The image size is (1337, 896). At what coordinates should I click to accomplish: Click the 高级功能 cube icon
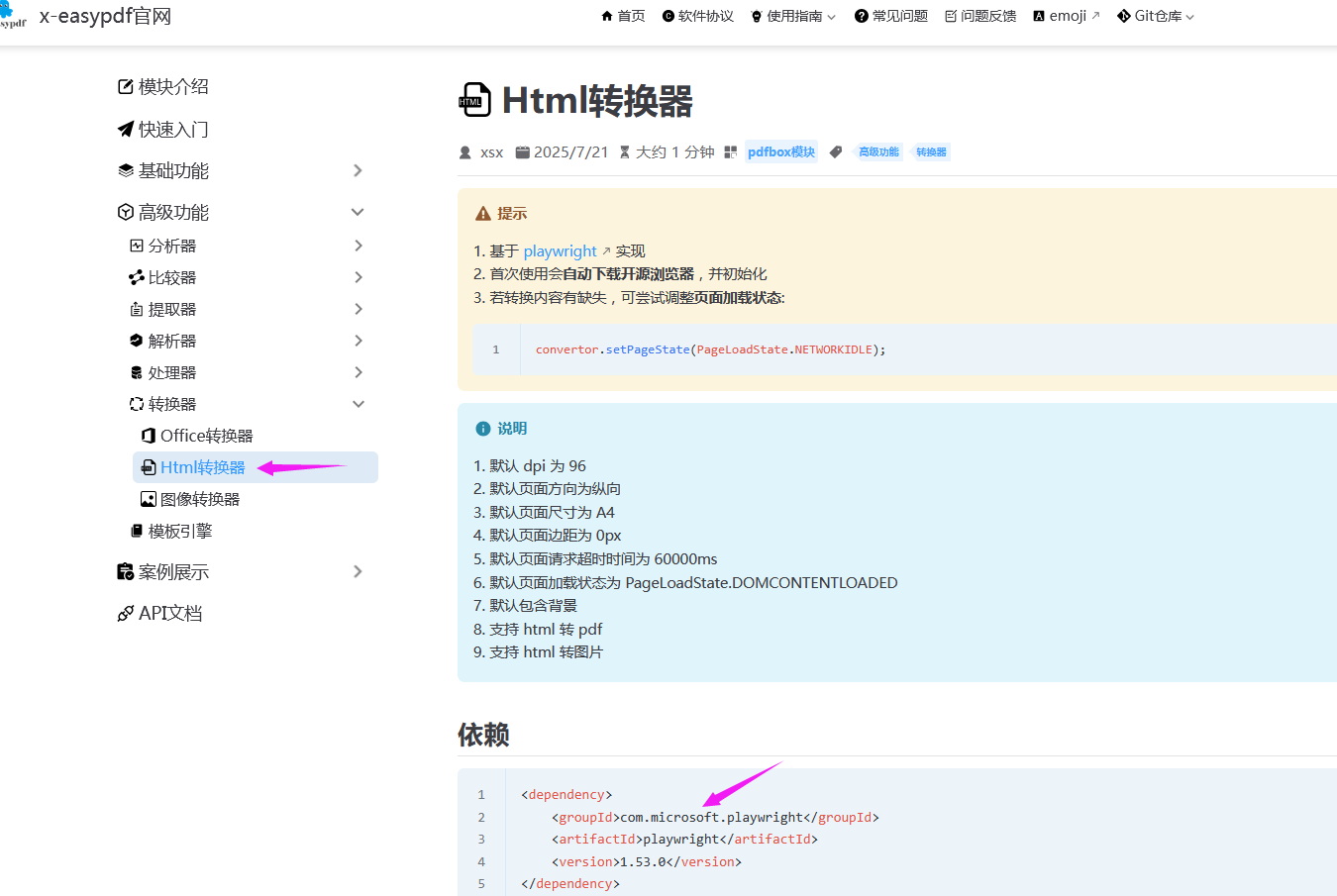coord(126,213)
